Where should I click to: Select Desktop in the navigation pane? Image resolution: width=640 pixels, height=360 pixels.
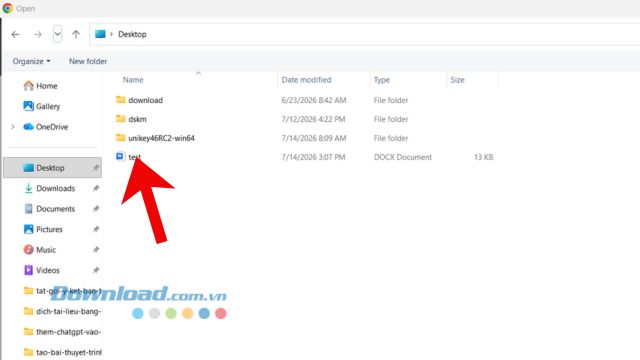pyautogui.click(x=53, y=168)
